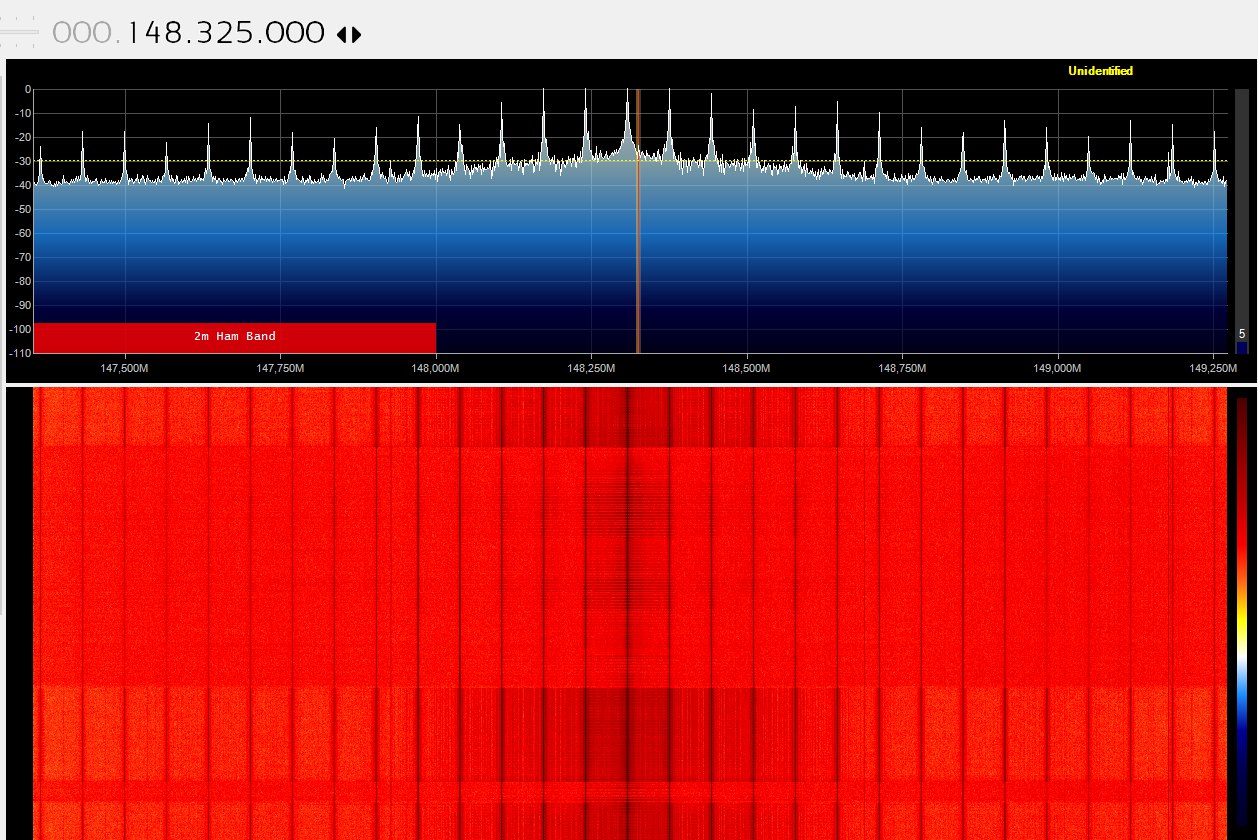This screenshot has width=1258, height=840.
Task: Click the left tuning arrow beside the frequency
Action: pyautogui.click(x=342, y=34)
